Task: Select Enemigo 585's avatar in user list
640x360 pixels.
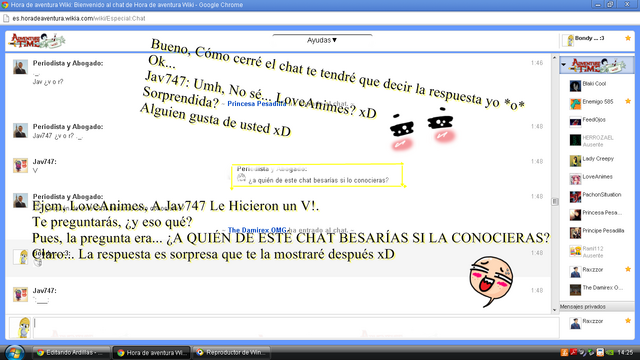Action: 575,104
